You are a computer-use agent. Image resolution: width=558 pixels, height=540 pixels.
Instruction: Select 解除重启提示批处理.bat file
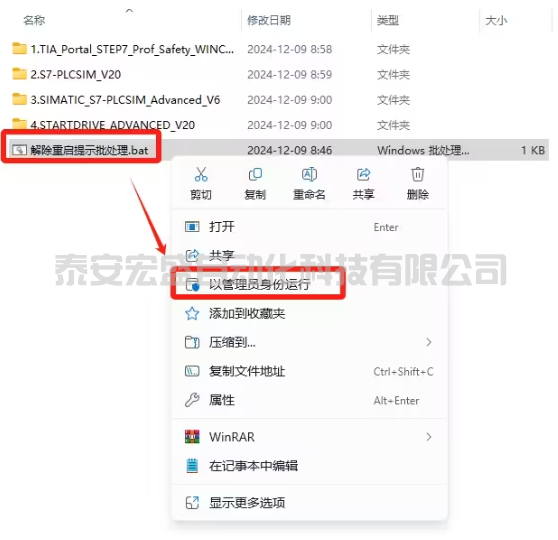pyautogui.click(x=89, y=150)
